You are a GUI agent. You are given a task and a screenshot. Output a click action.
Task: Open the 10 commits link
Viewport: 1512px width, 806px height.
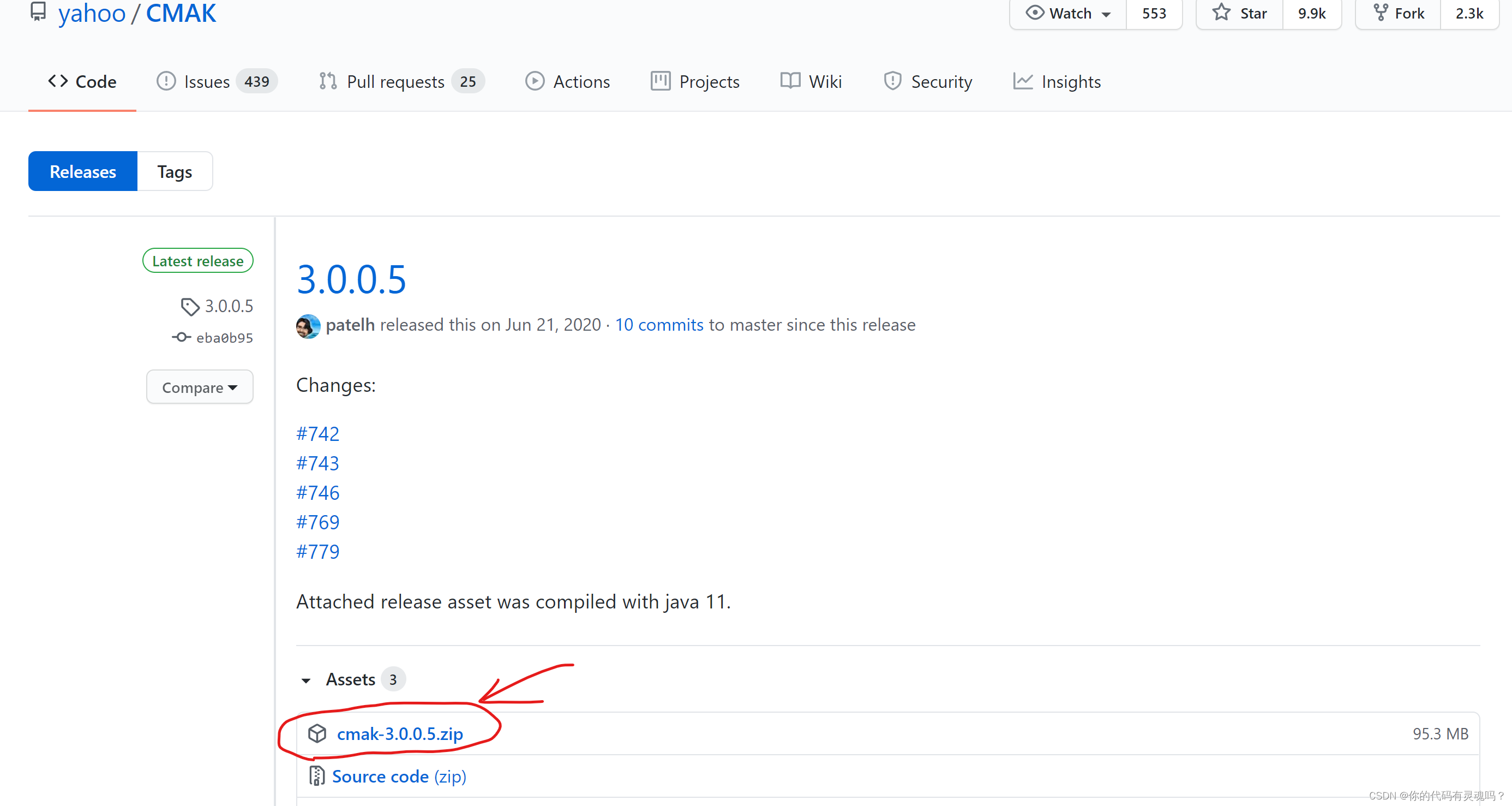[659, 325]
